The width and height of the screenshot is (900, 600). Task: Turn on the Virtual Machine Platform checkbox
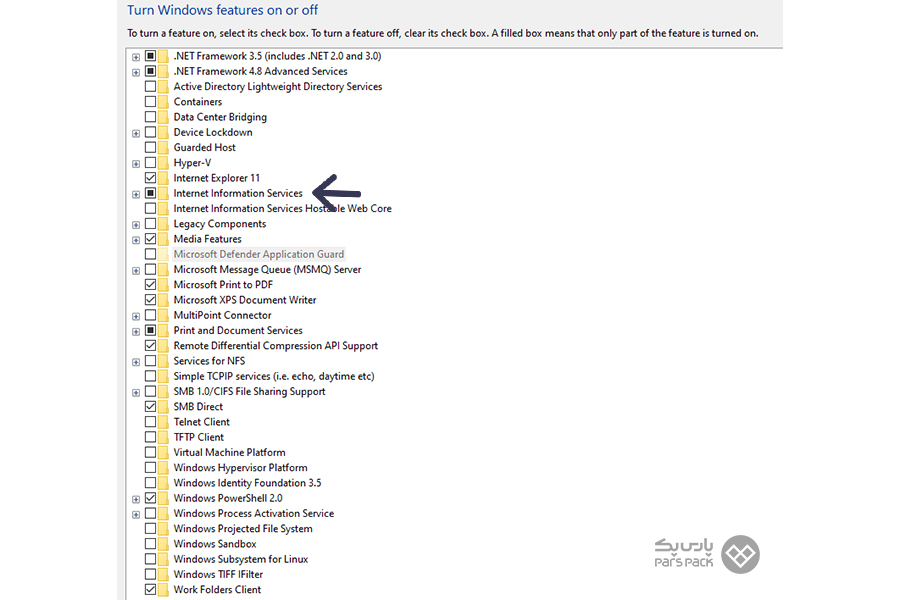[150, 452]
